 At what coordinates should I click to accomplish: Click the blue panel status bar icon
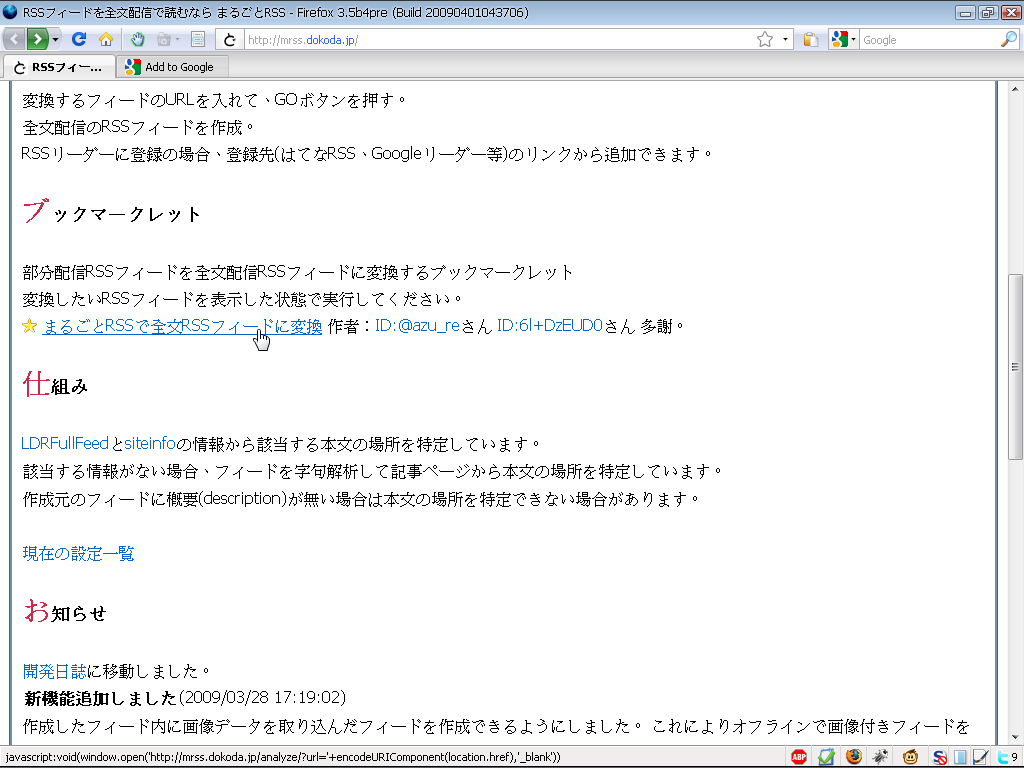(x=960, y=758)
